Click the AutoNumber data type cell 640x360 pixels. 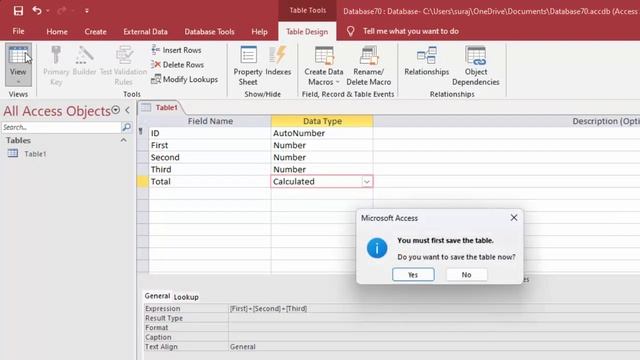point(322,133)
